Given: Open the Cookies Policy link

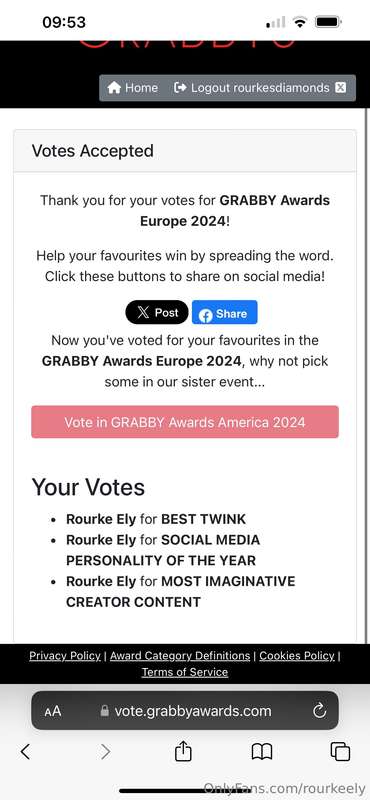Looking at the screenshot, I should click(297, 656).
